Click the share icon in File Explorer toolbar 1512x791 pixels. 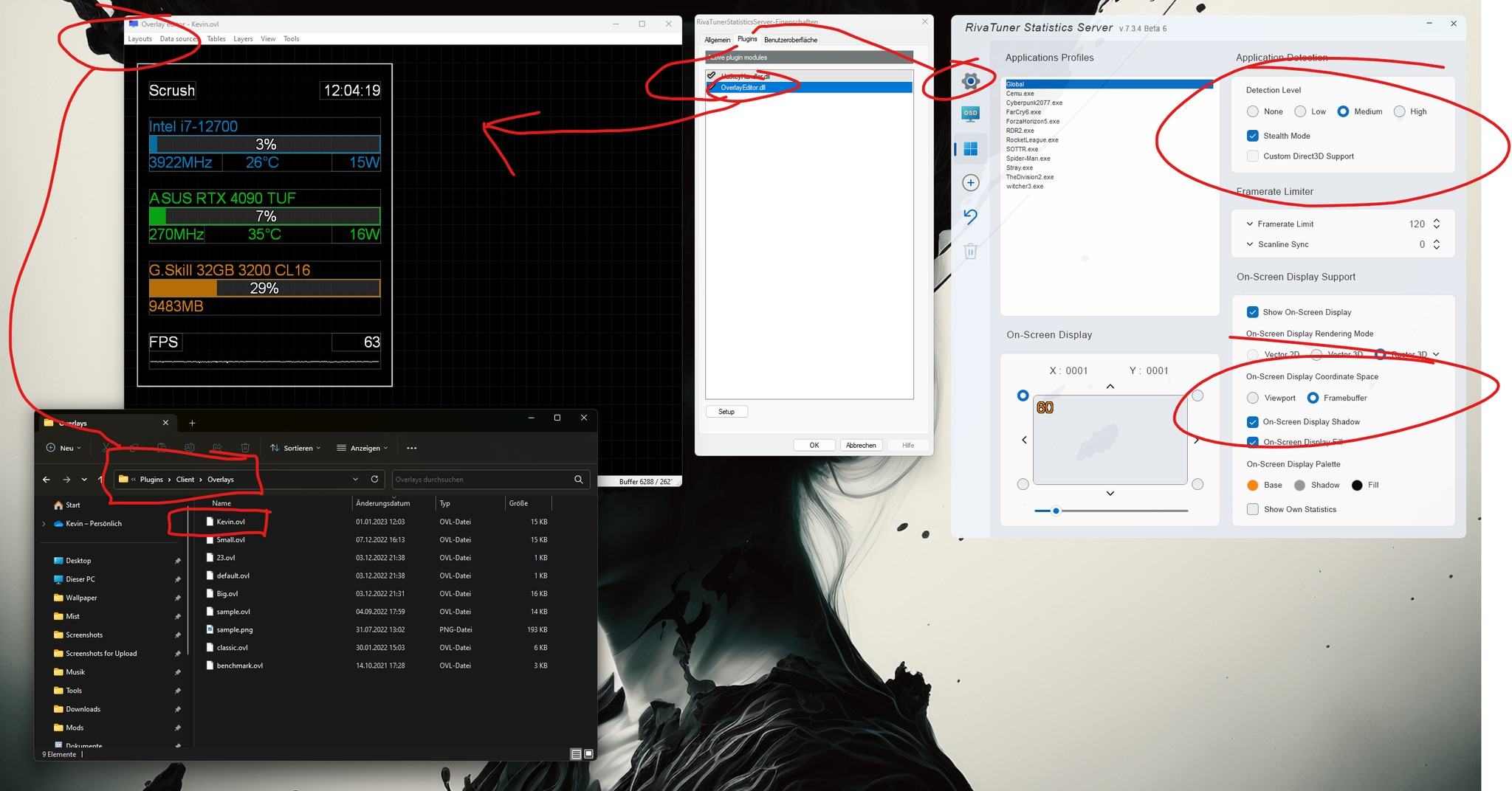click(217, 448)
